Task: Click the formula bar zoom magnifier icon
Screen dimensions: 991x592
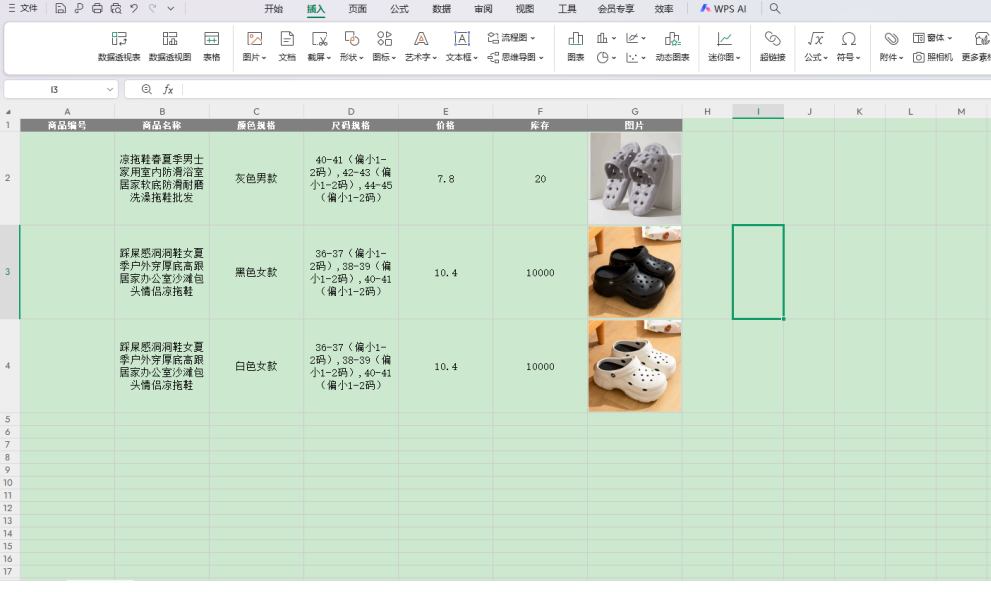Action: pyautogui.click(x=147, y=90)
